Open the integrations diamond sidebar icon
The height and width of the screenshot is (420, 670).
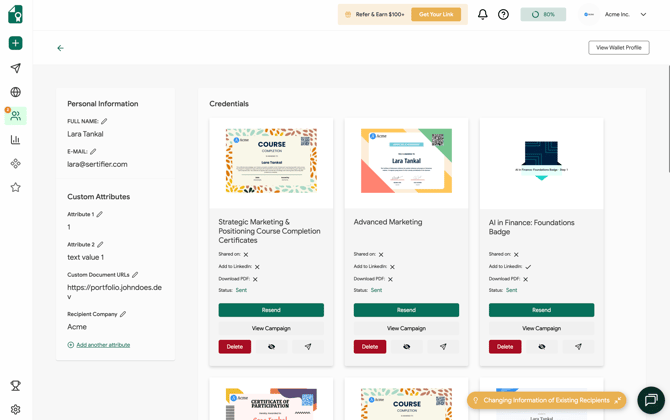click(15, 164)
